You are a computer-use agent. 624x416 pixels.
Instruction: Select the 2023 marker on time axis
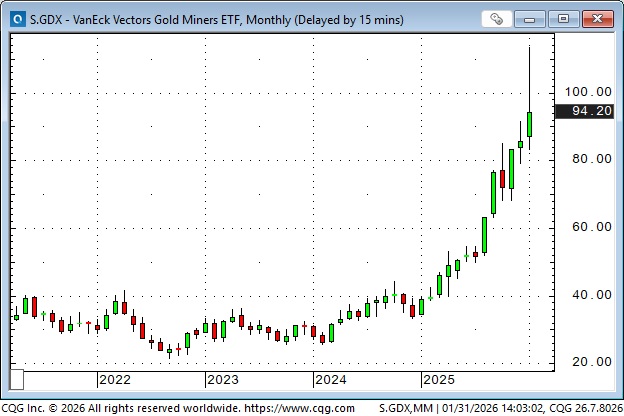coord(222,380)
